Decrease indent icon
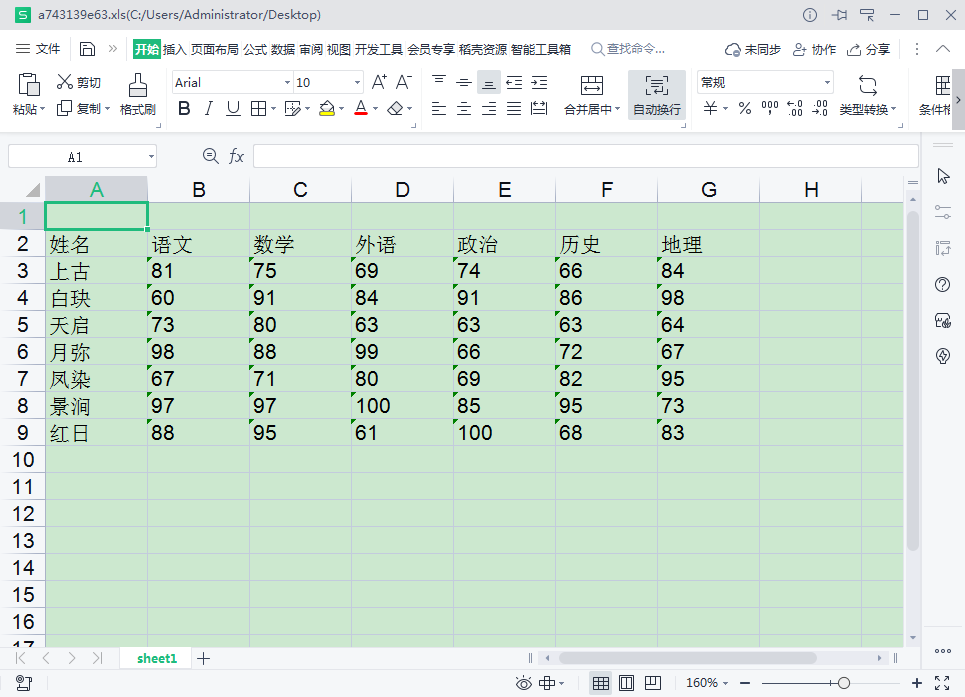This screenshot has height=697, width=965. click(514, 82)
